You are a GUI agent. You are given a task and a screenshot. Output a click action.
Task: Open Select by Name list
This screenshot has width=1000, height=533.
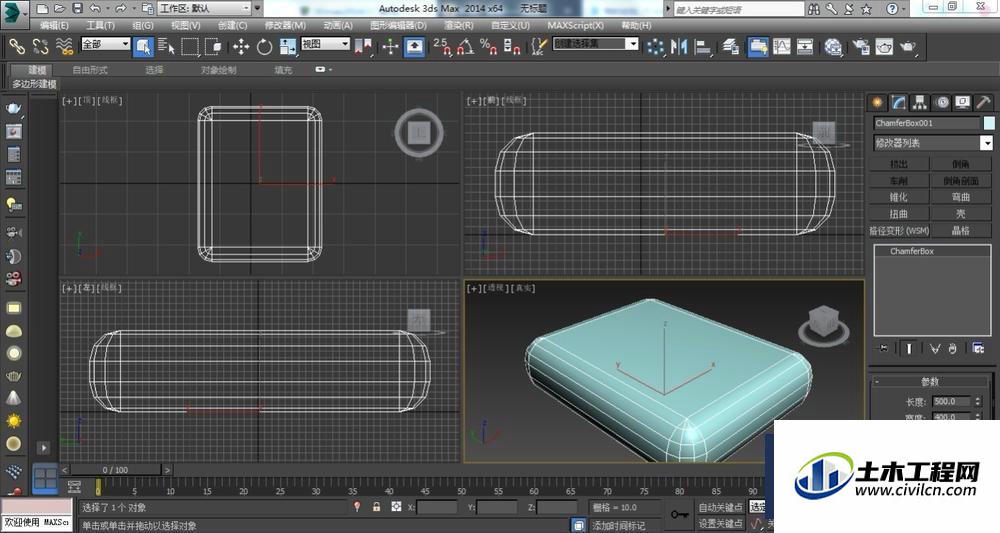(166, 47)
